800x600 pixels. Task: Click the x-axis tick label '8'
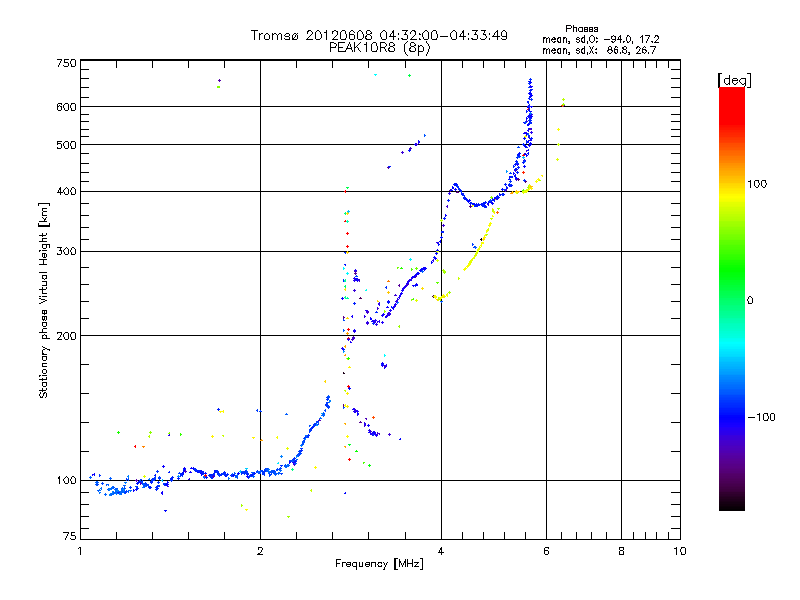[x=621, y=552]
